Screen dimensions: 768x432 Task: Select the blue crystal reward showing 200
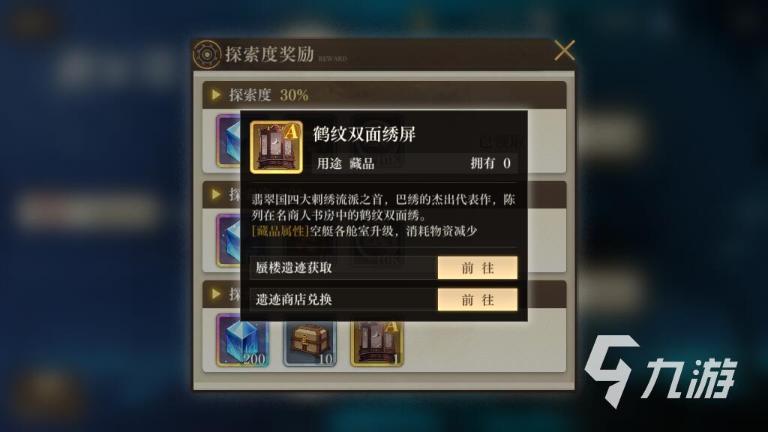[x=242, y=342]
